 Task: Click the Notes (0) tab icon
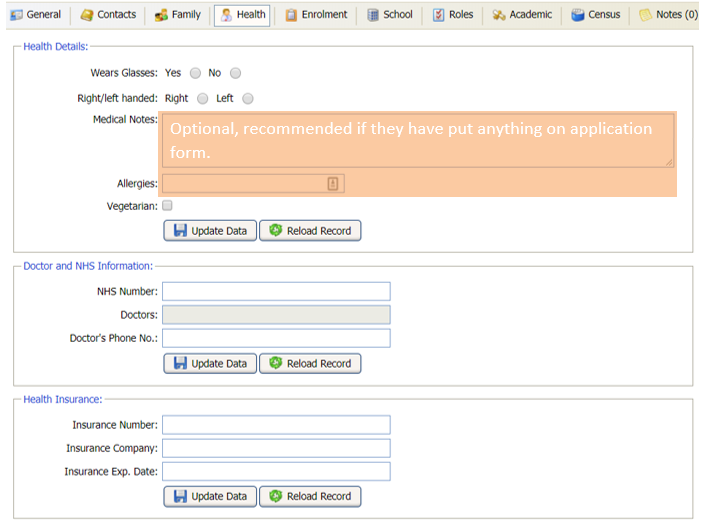coord(645,15)
